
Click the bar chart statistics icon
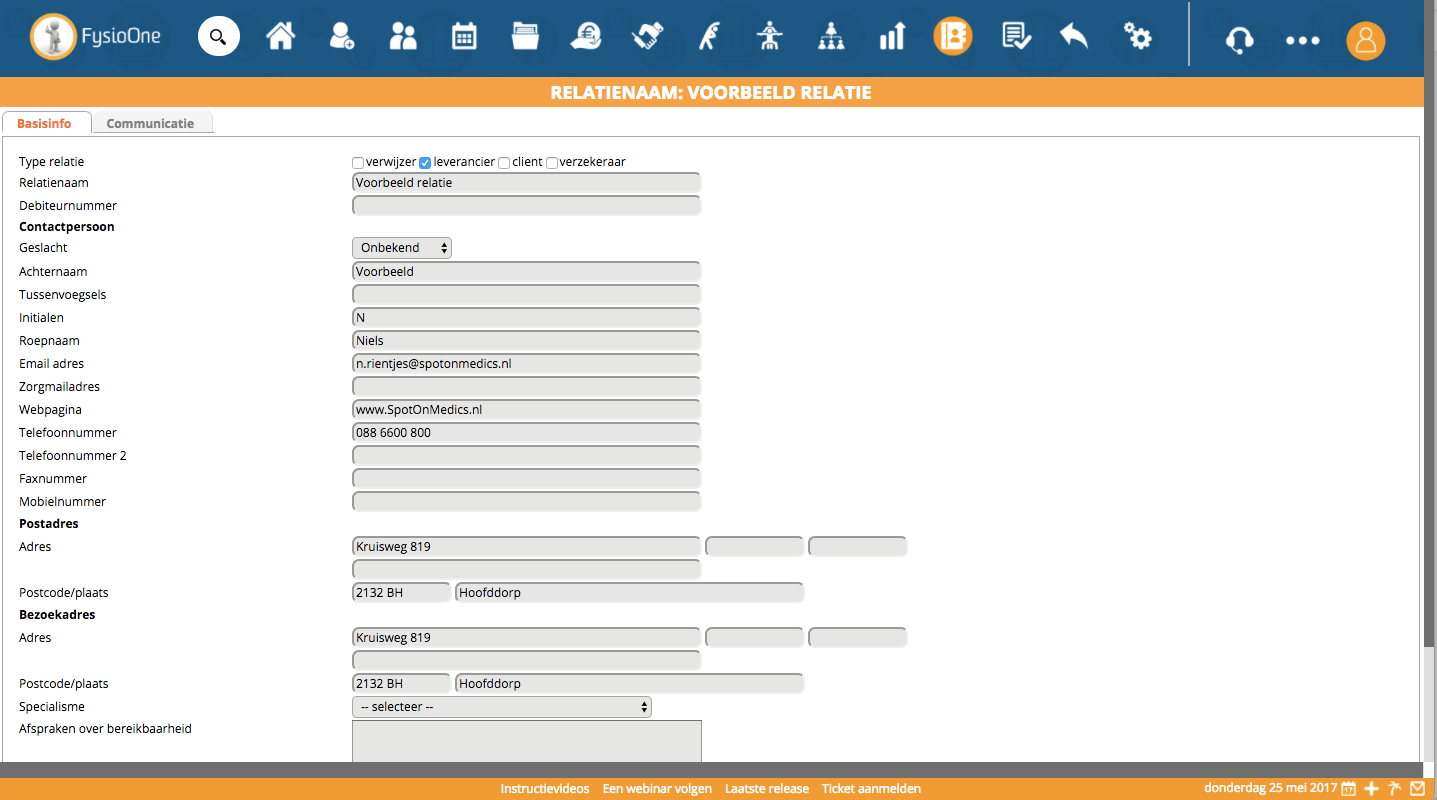tap(891, 38)
